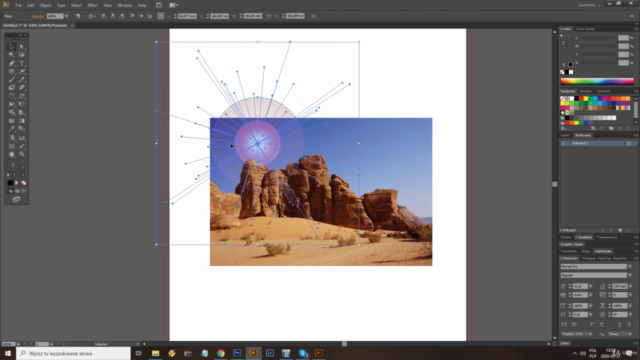Open the font family dropdown Myriad Pro
Screen dimensions: 640x360
click(x=630, y=267)
